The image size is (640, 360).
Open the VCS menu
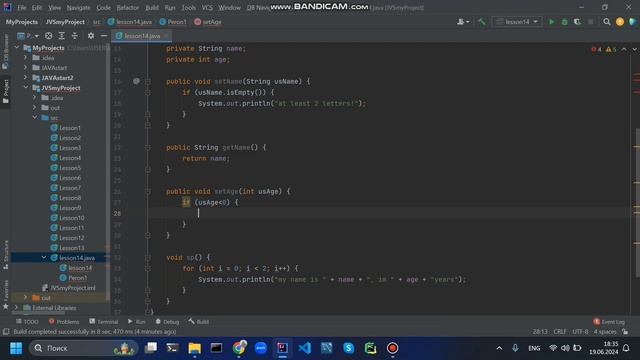207,8
